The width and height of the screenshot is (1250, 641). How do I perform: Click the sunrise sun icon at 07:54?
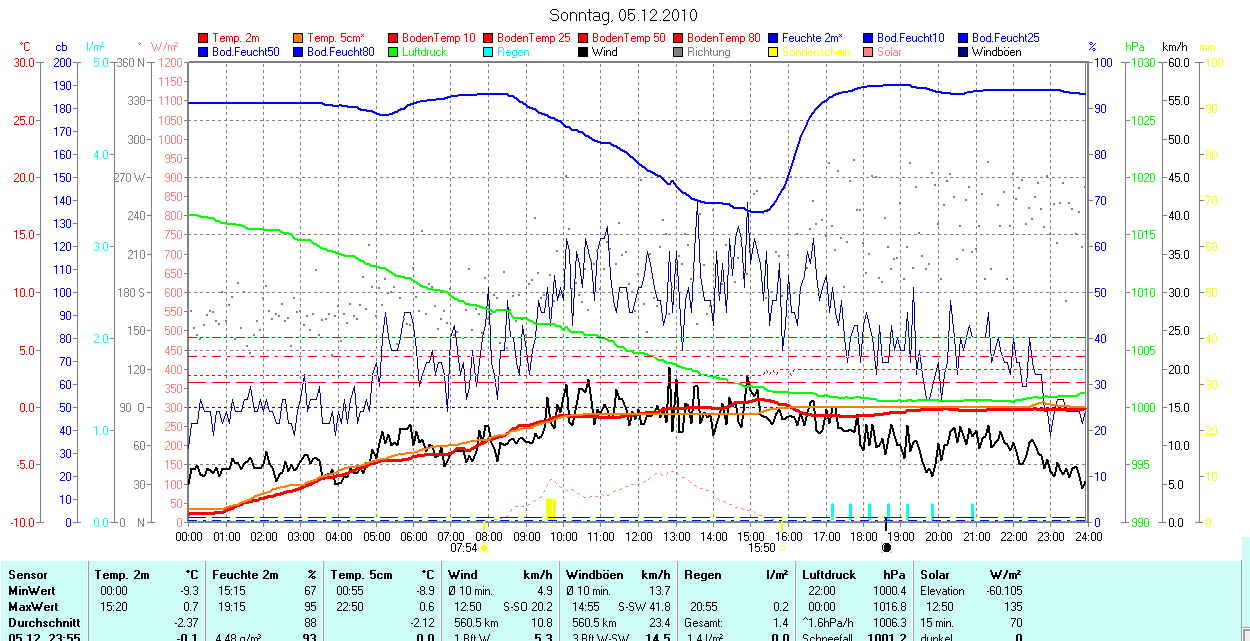[x=484, y=548]
